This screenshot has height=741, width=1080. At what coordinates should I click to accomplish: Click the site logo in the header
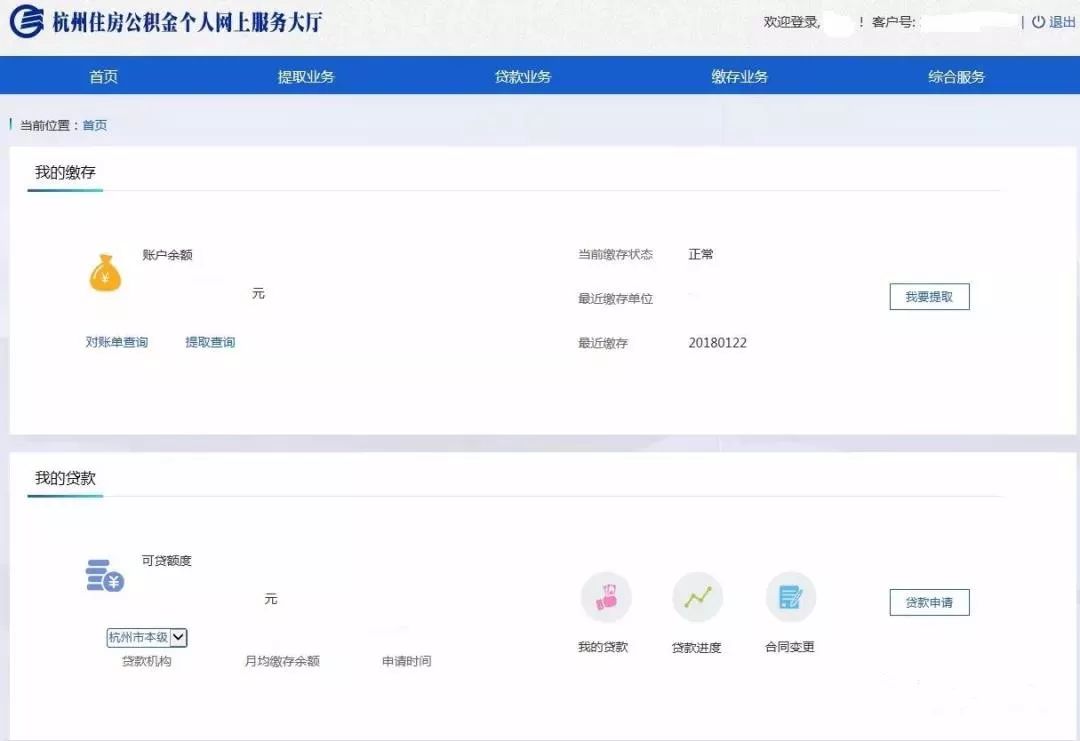point(27,22)
